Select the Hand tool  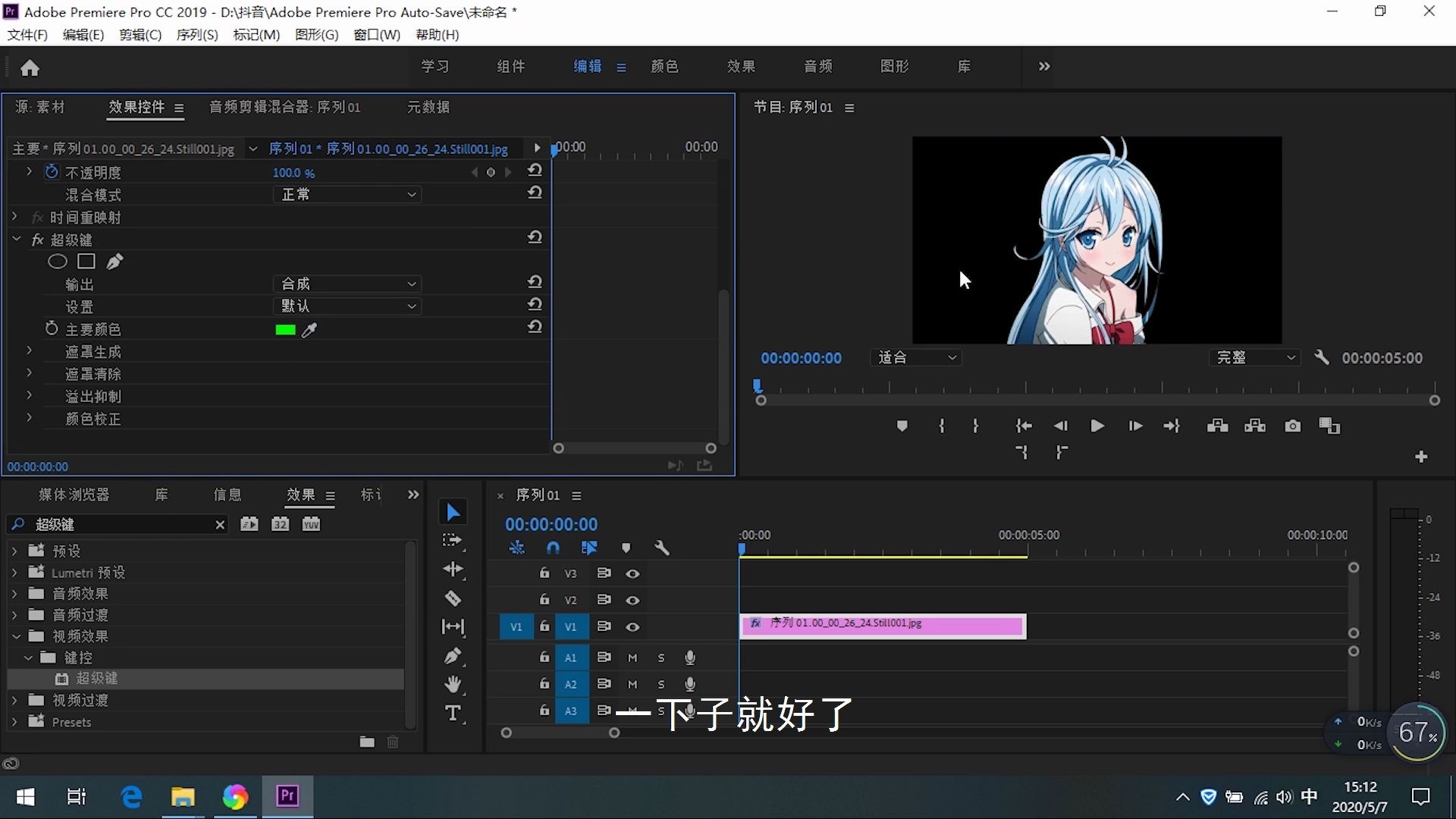tap(453, 683)
